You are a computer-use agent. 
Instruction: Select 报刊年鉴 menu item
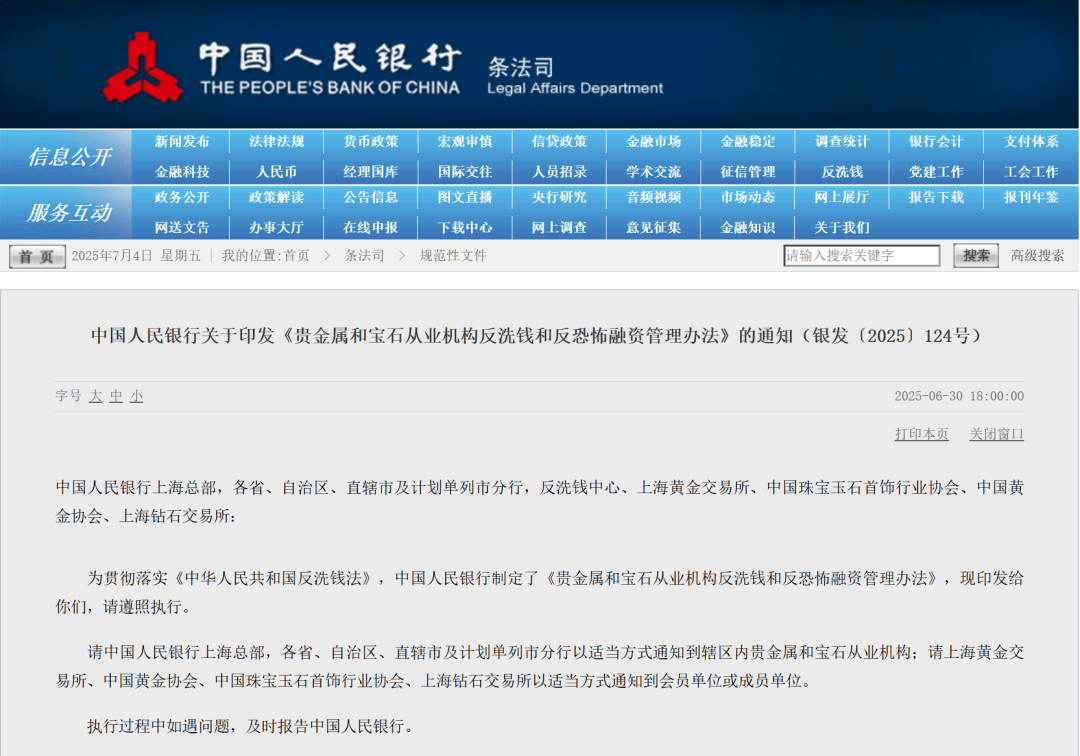[x=1031, y=198]
